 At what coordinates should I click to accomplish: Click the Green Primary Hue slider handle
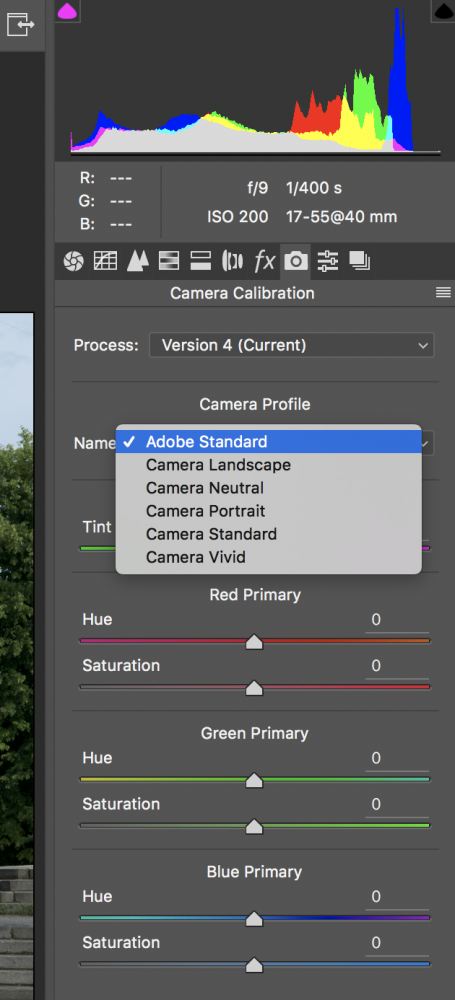click(254, 780)
